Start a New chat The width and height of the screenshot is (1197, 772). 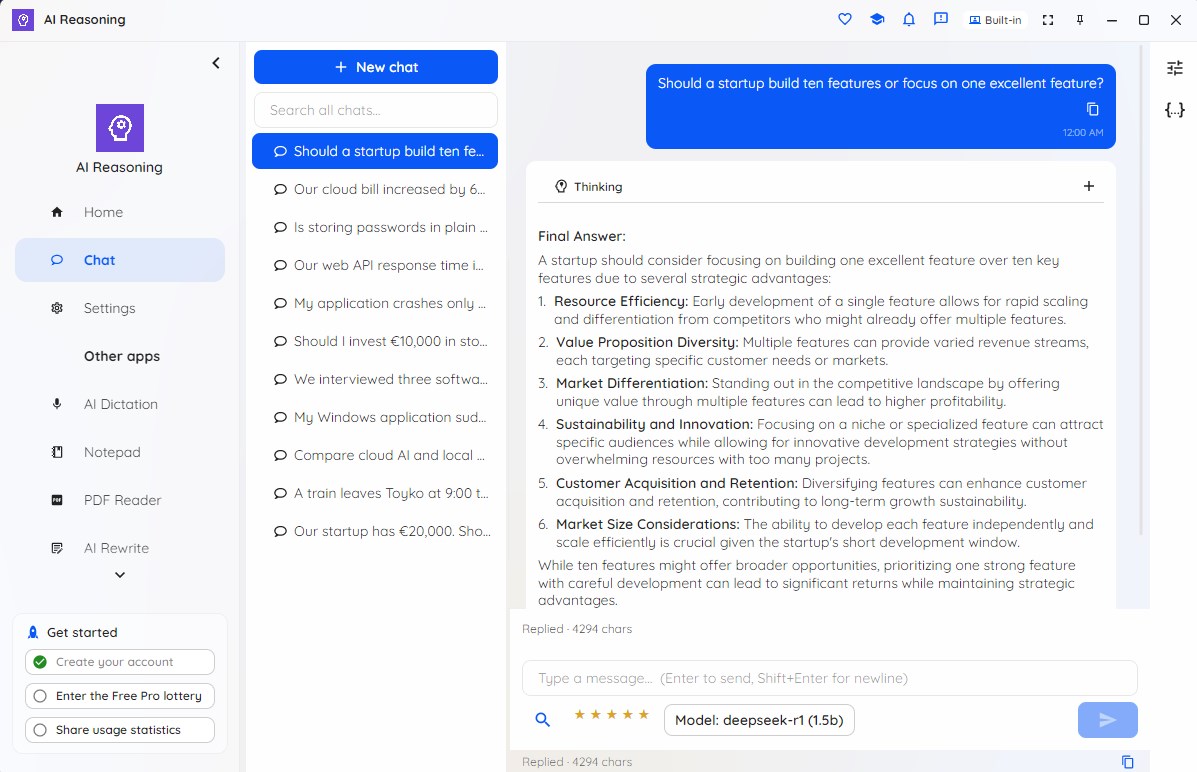[376, 67]
